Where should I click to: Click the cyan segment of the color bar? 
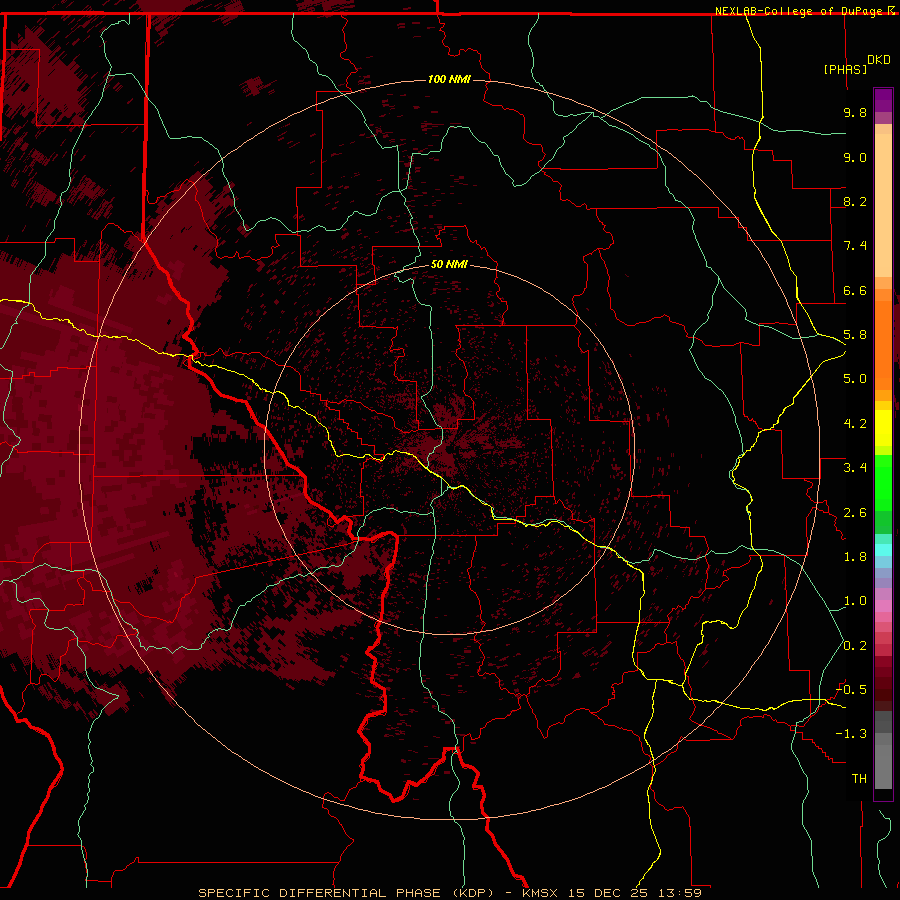point(883,550)
